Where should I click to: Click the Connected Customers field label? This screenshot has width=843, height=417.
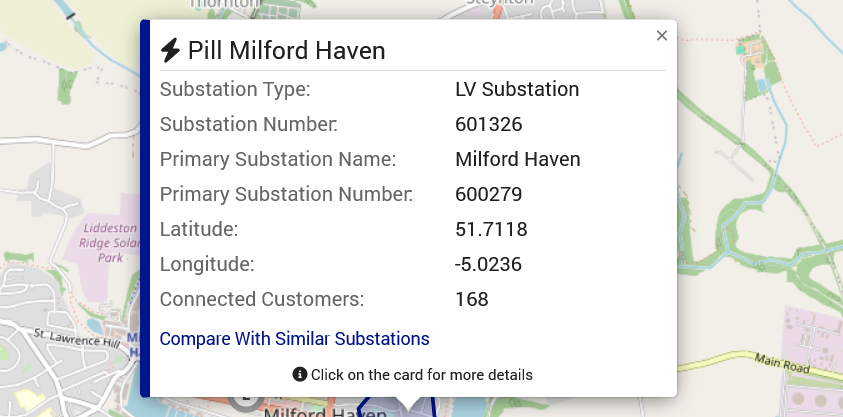point(262,299)
